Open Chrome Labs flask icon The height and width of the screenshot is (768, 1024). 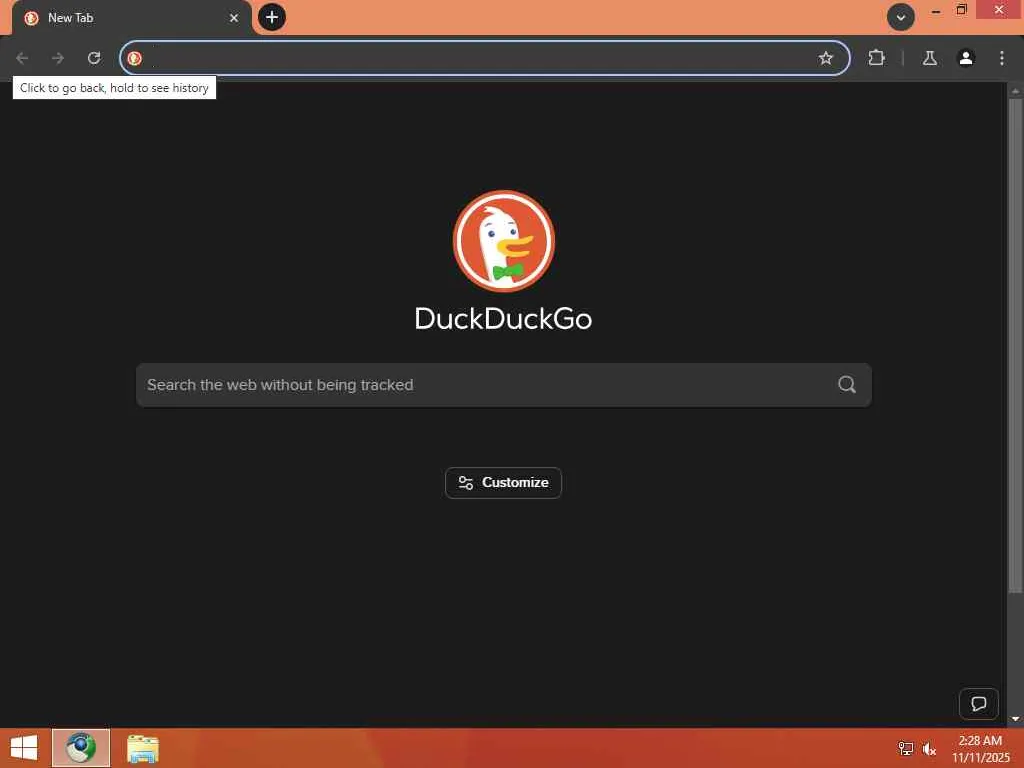click(930, 58)
